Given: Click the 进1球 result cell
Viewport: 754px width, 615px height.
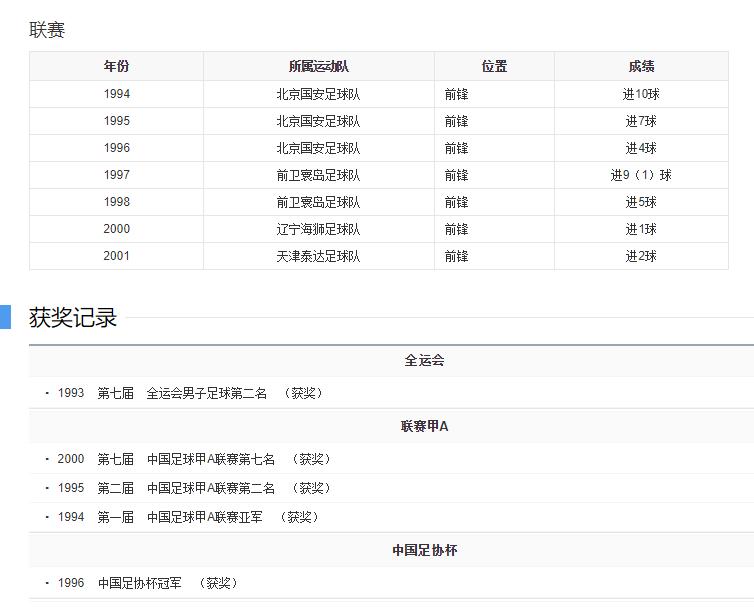Looking at the screenshot, I should (x=641, y=228).
